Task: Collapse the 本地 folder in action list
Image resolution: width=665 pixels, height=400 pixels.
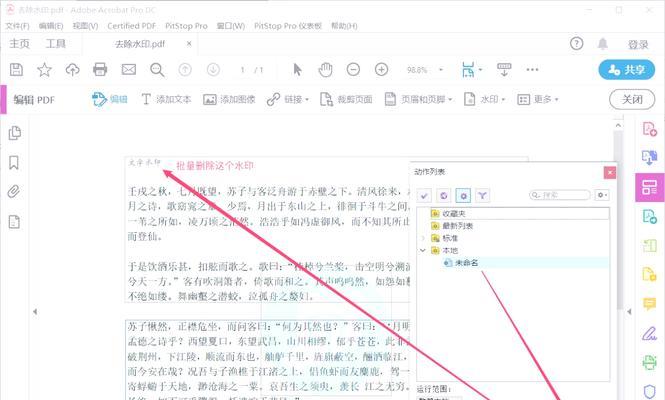Action: (423, 250)
